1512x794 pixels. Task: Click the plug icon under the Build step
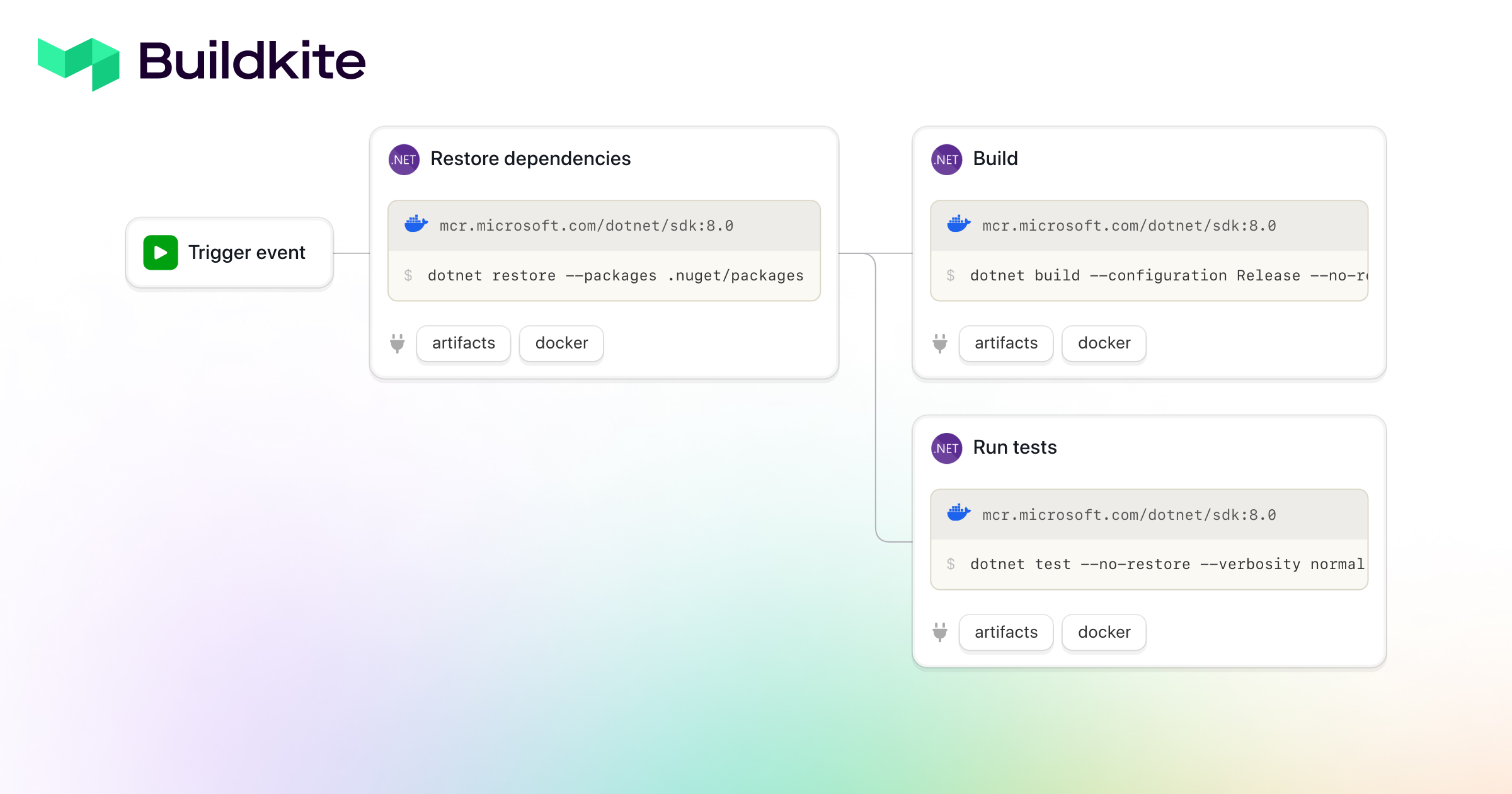click(939, 344)
